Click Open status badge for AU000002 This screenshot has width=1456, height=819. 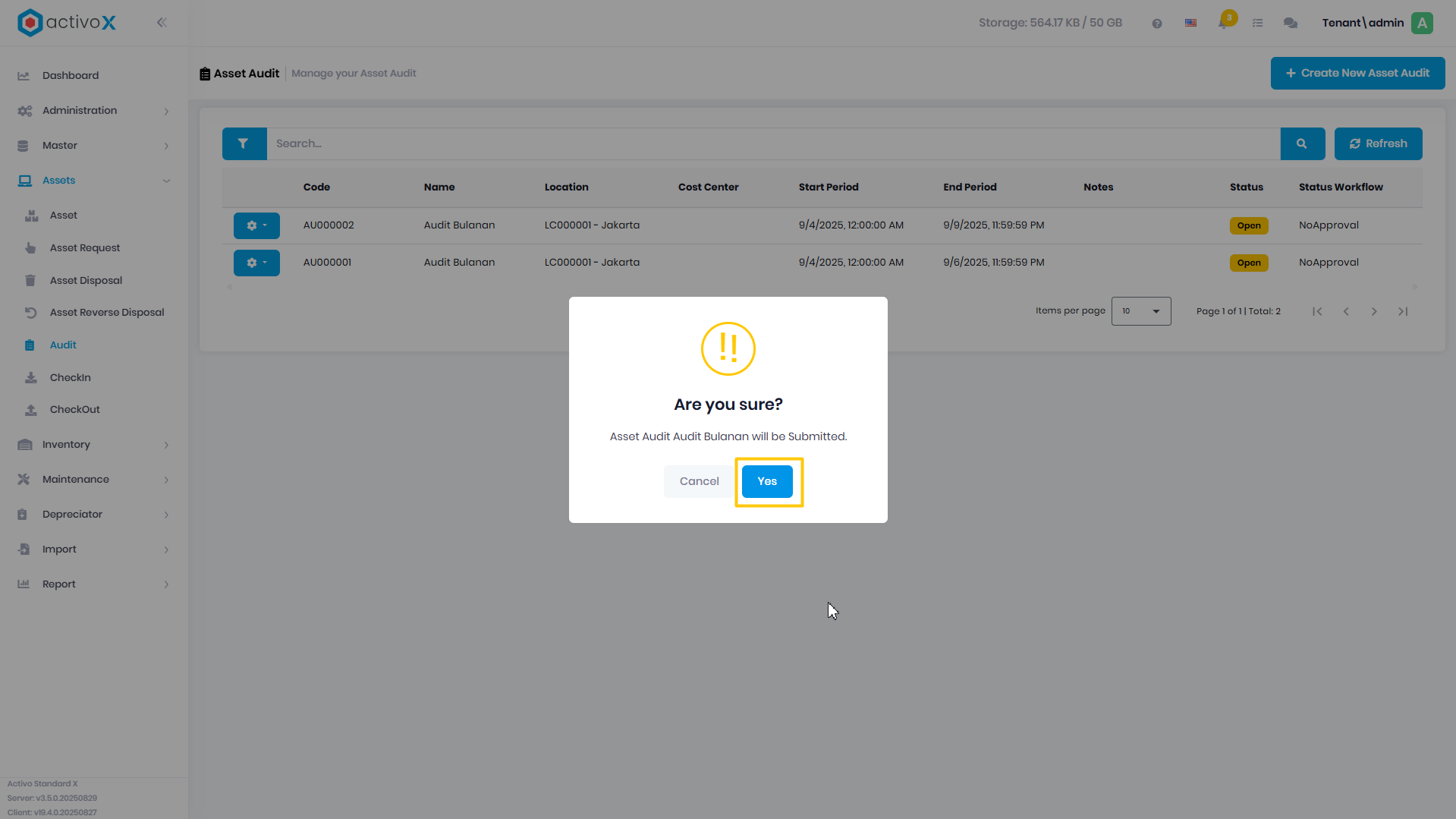tap(1249, 225)
